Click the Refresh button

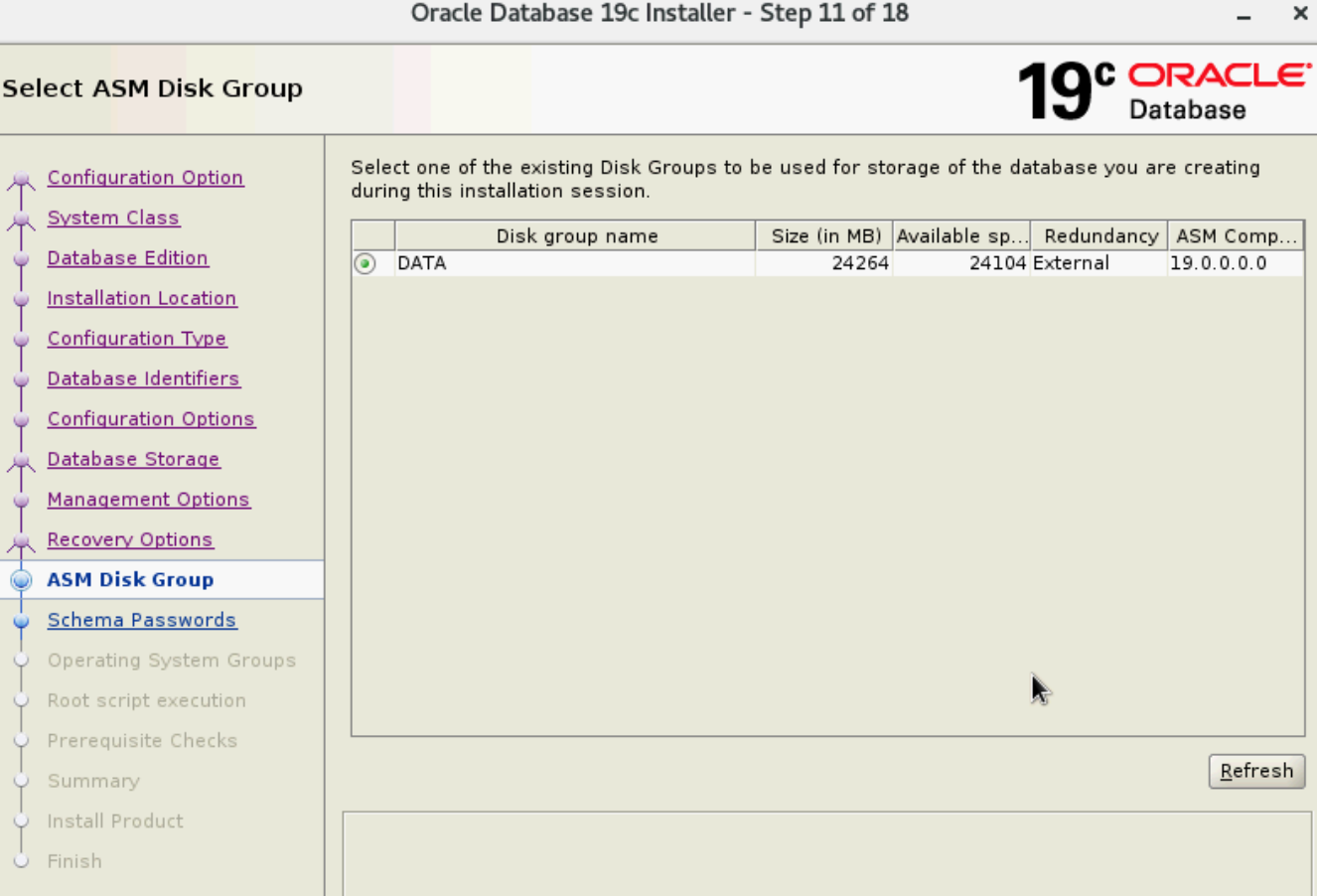tap(1256, 771)
